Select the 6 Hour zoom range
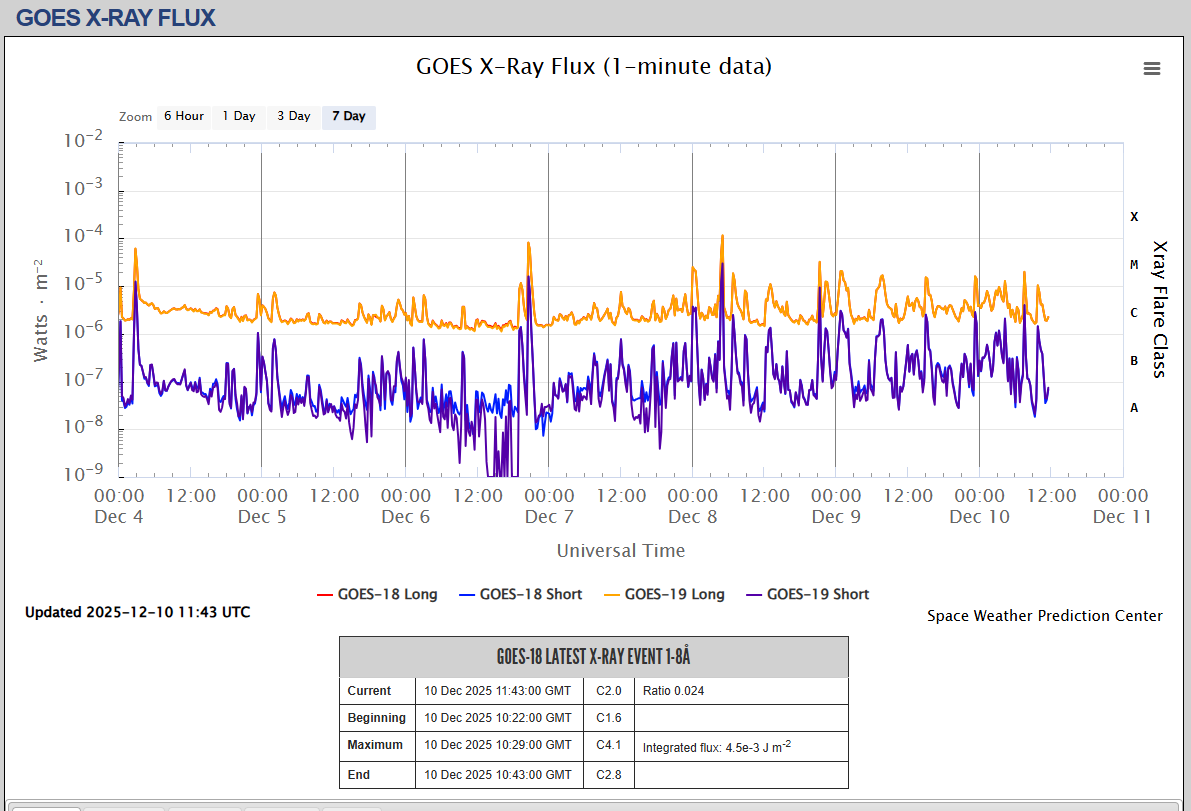This screenshot has width=1191, height=811. tap(184, 116)
